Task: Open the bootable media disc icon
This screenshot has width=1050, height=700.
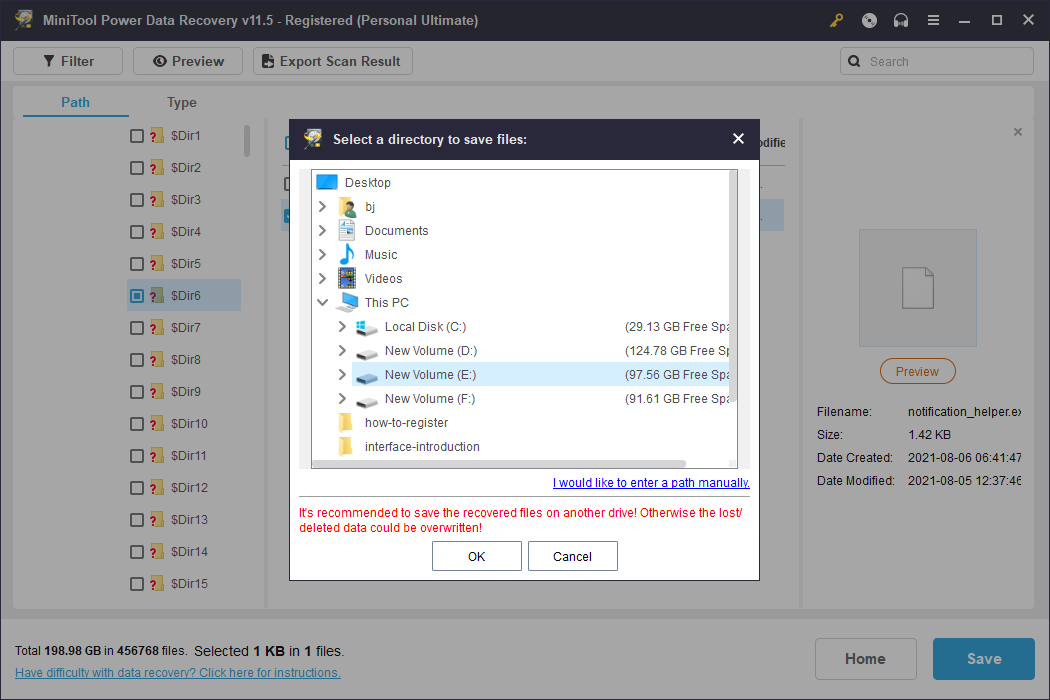Action: [869, 21]
